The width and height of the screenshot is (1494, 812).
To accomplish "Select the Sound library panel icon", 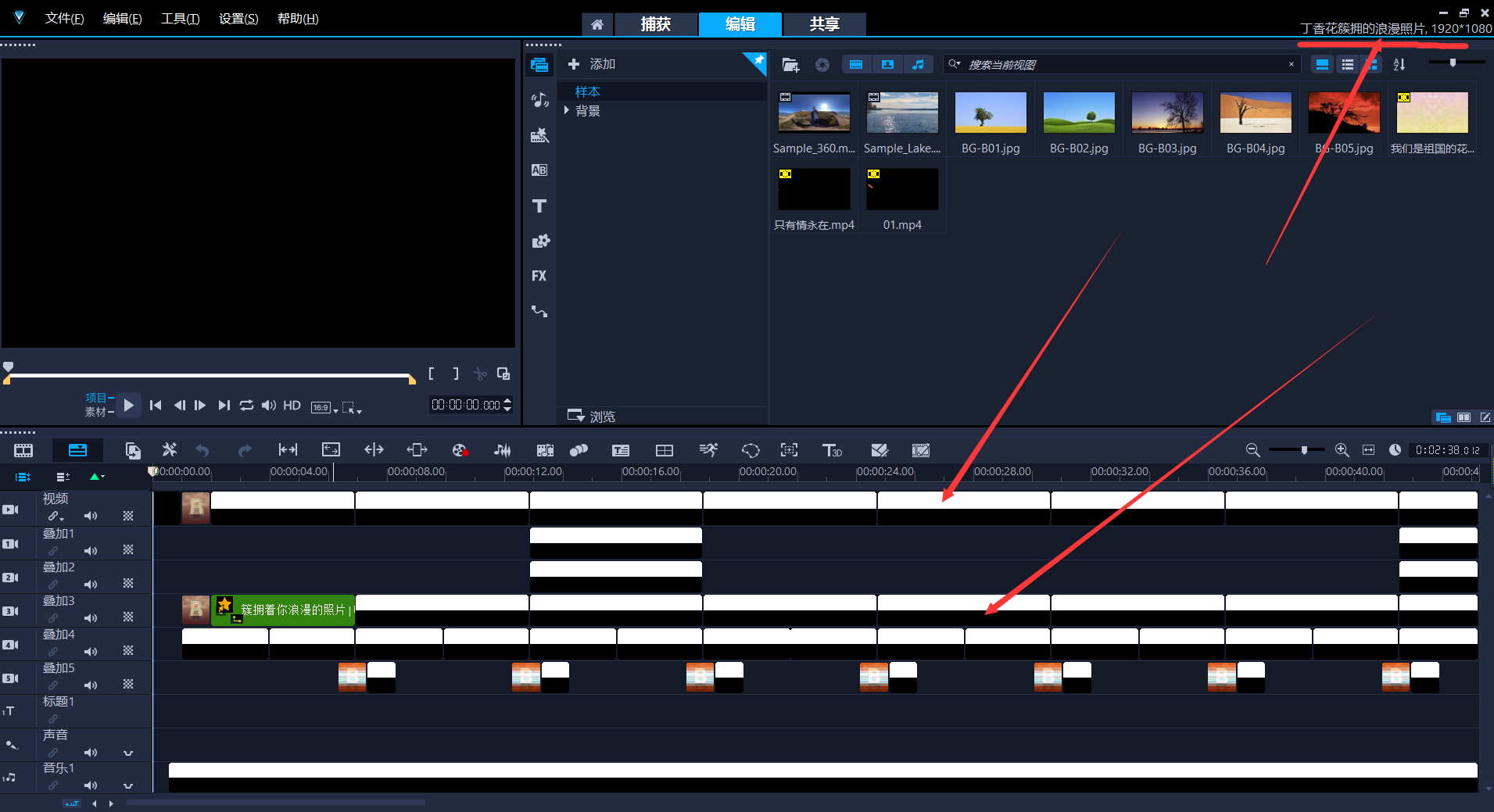I will [539, 100].
